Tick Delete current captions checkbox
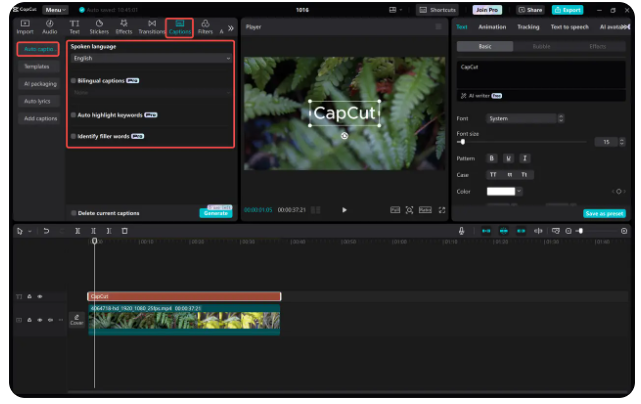The height and width of the screenshot is (404, 641). (x=73, y=213)
